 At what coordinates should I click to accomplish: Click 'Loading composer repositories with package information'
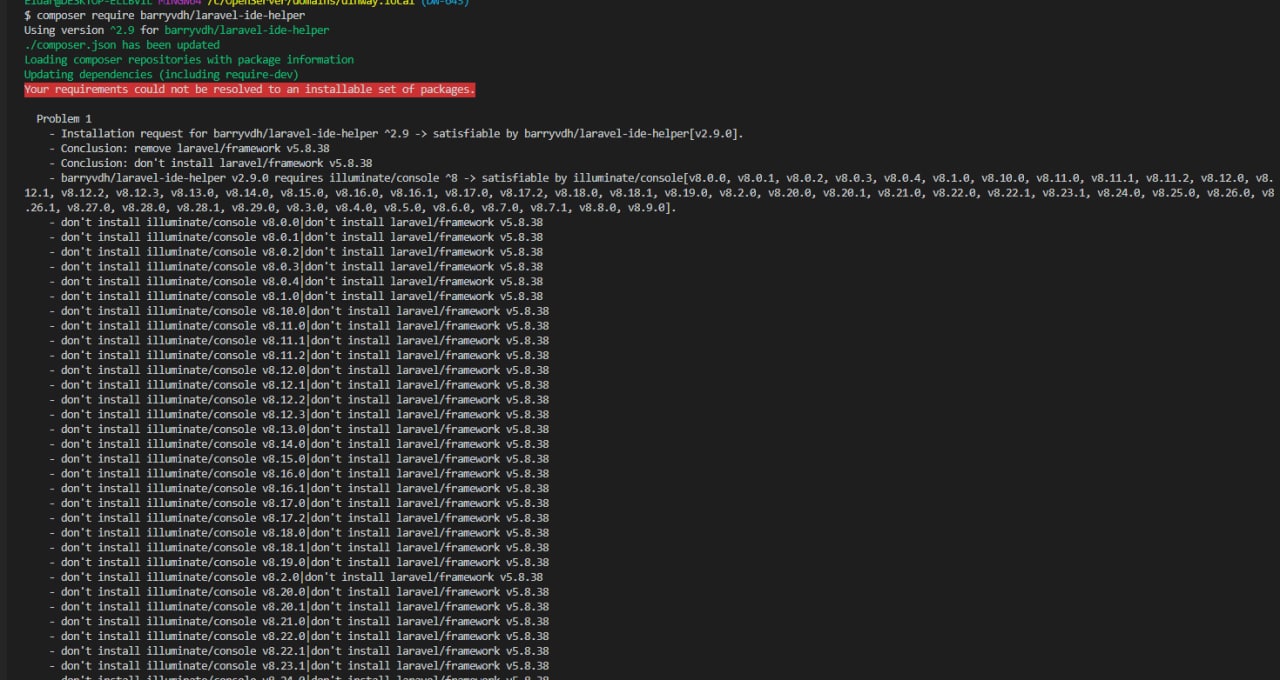point(189,60)
